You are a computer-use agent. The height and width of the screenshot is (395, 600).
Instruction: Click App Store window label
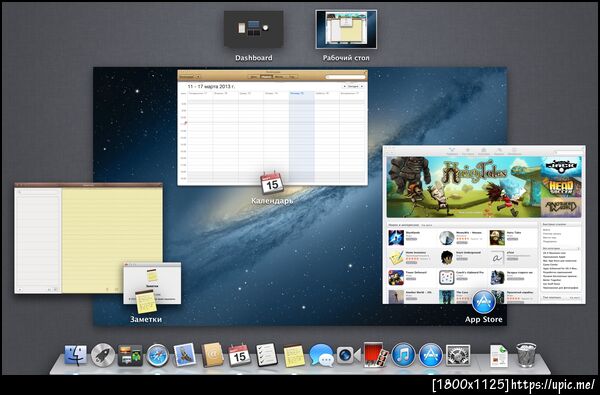point(484,319)
